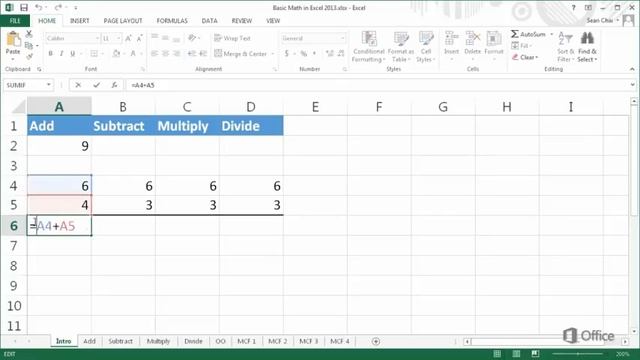The width and height of the screenshot is (640, 360).
Task: Toggle Bold formatting
Action: (x=51, y=53)
